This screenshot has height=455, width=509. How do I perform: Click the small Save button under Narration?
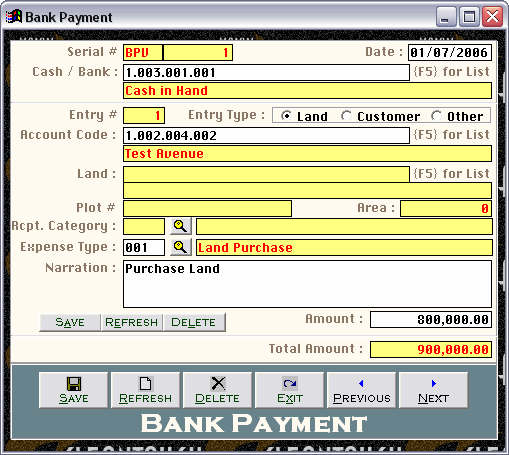coord(70,322)
